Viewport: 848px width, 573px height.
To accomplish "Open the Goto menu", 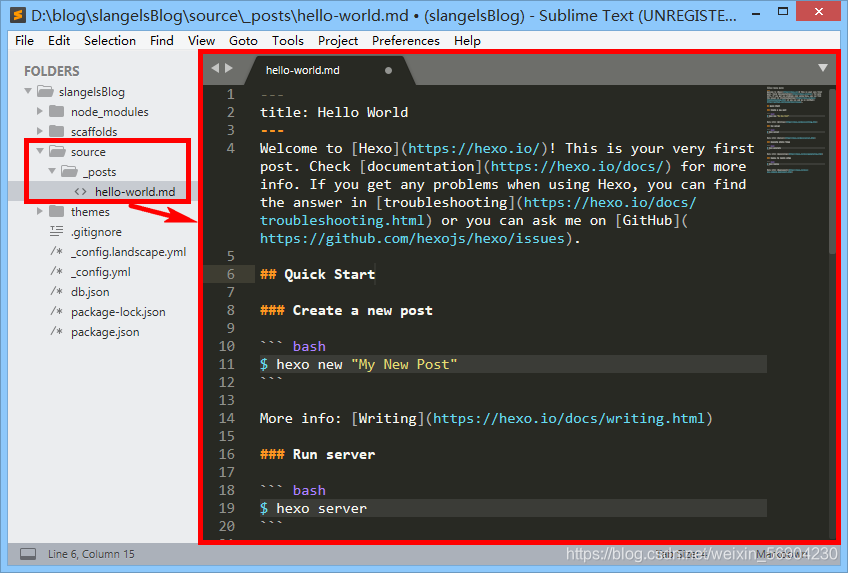I will (x=243, y=41).
